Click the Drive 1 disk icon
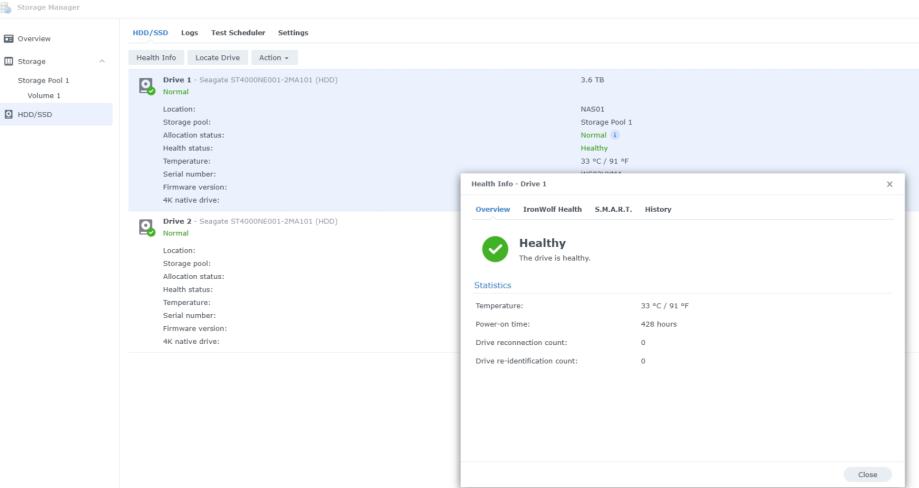This screenshot has height=488, width=919. (x=147, y=85)
